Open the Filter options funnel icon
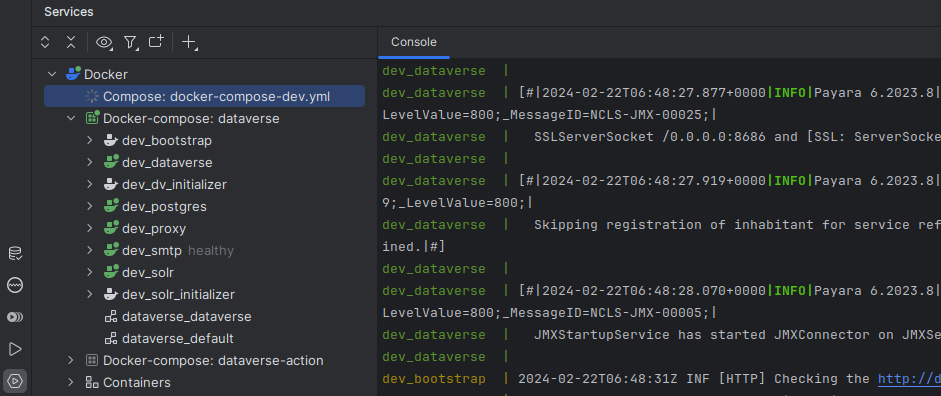 [x=130, y=42]
